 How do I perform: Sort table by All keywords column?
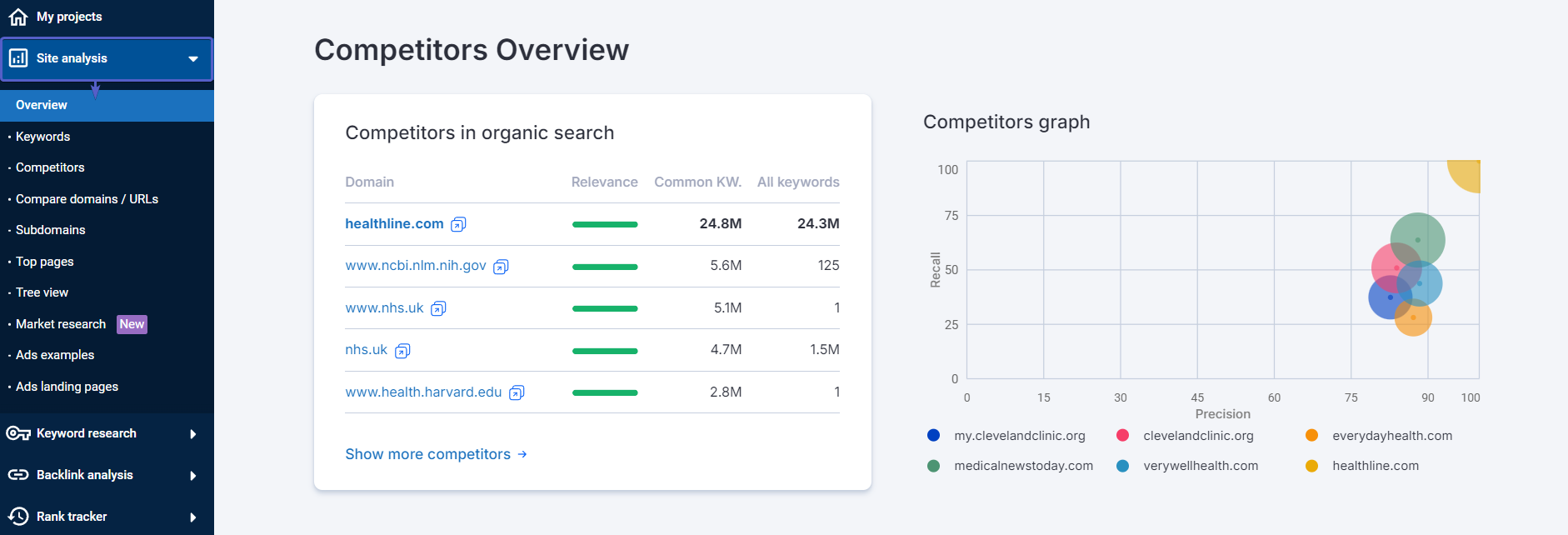[x=797, y=182]
